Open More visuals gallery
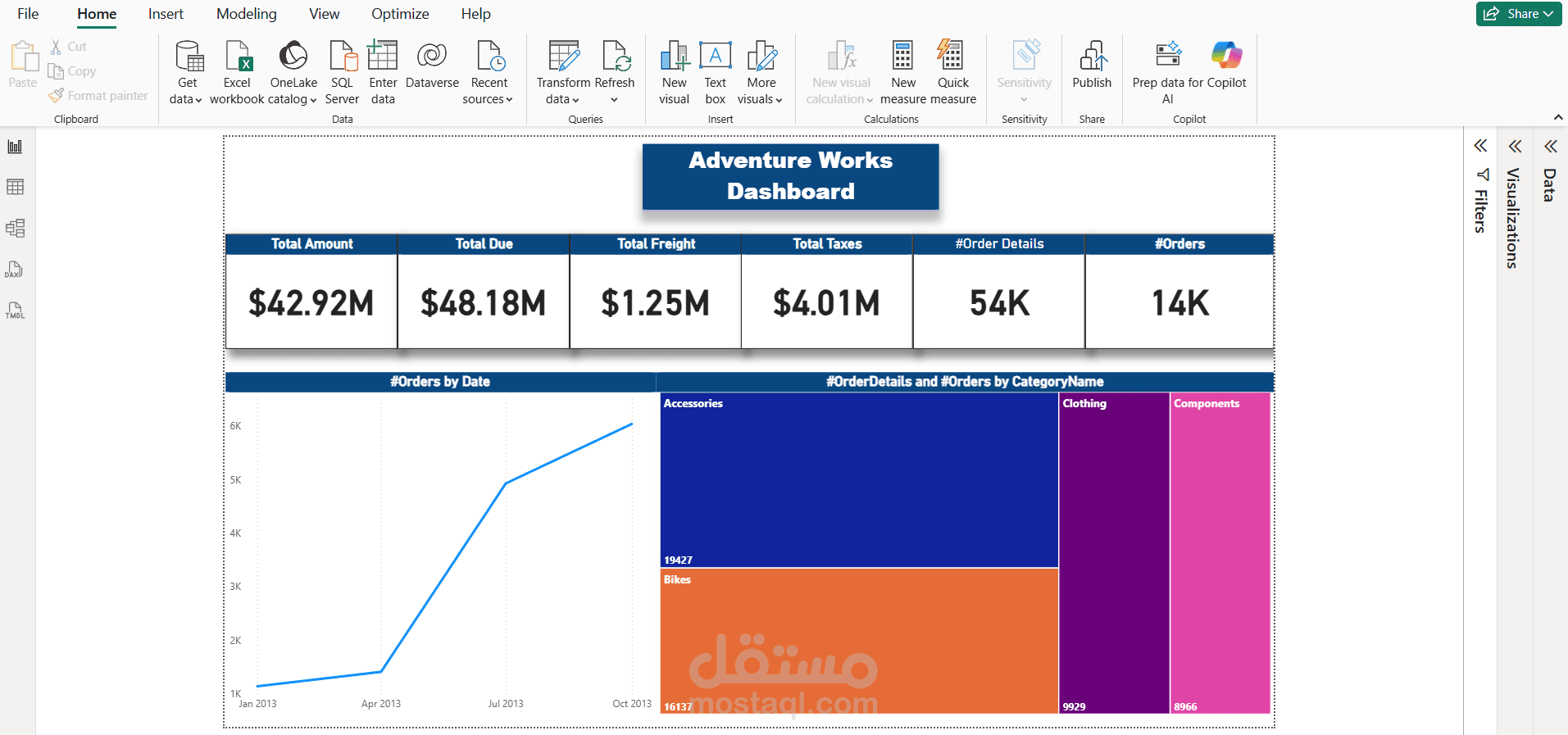Image resolution: width=1568 pixels, height=735 pixels. [761, 72]
